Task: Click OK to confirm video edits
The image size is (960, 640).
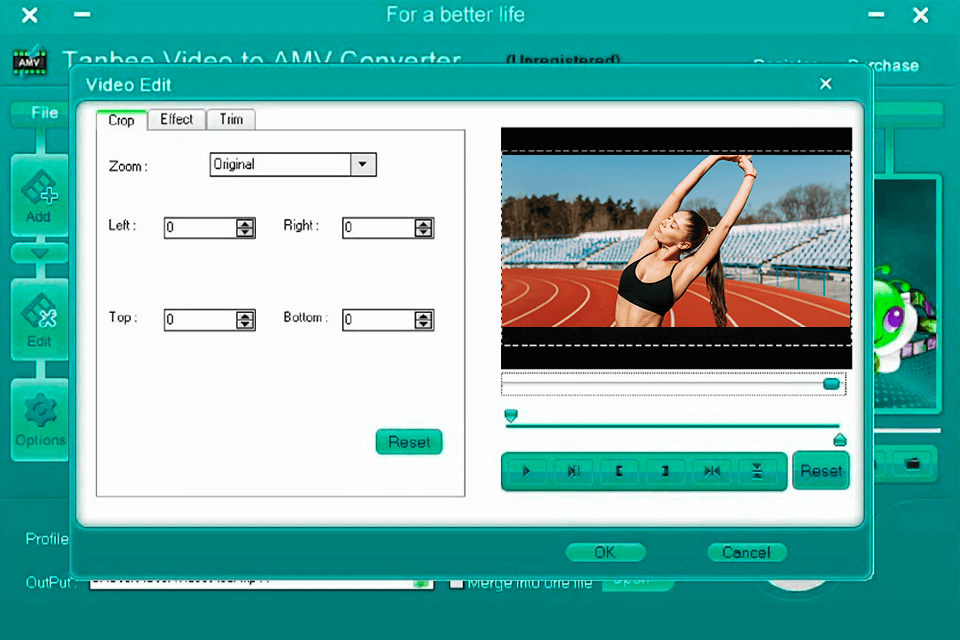Action: tap(605, 552)
